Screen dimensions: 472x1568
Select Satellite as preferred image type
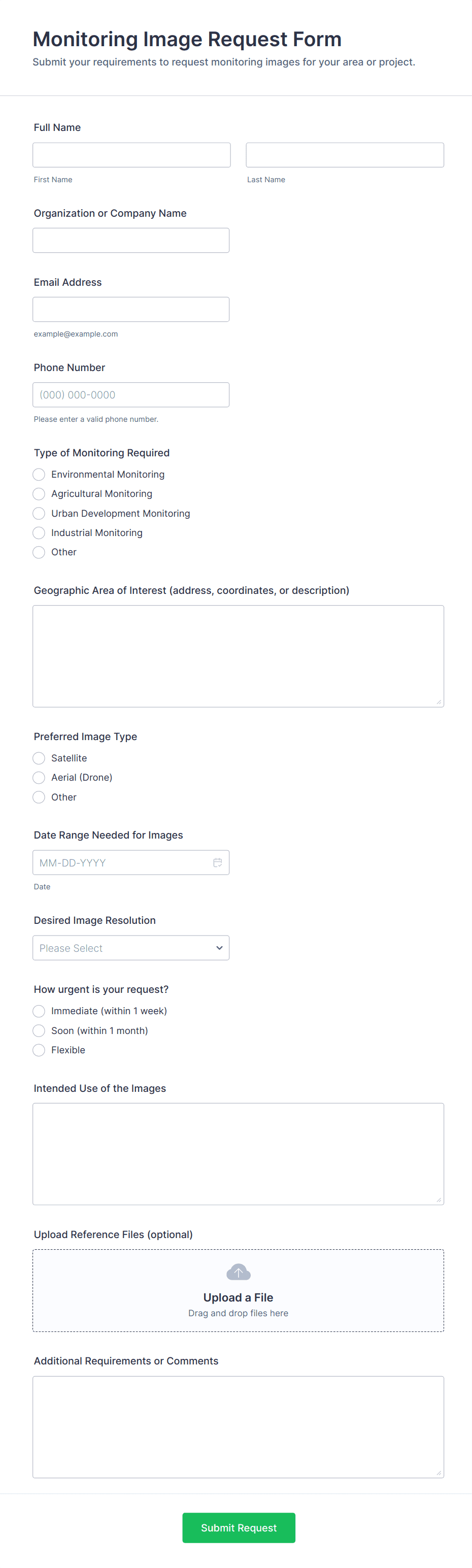[x=39, y=758]
